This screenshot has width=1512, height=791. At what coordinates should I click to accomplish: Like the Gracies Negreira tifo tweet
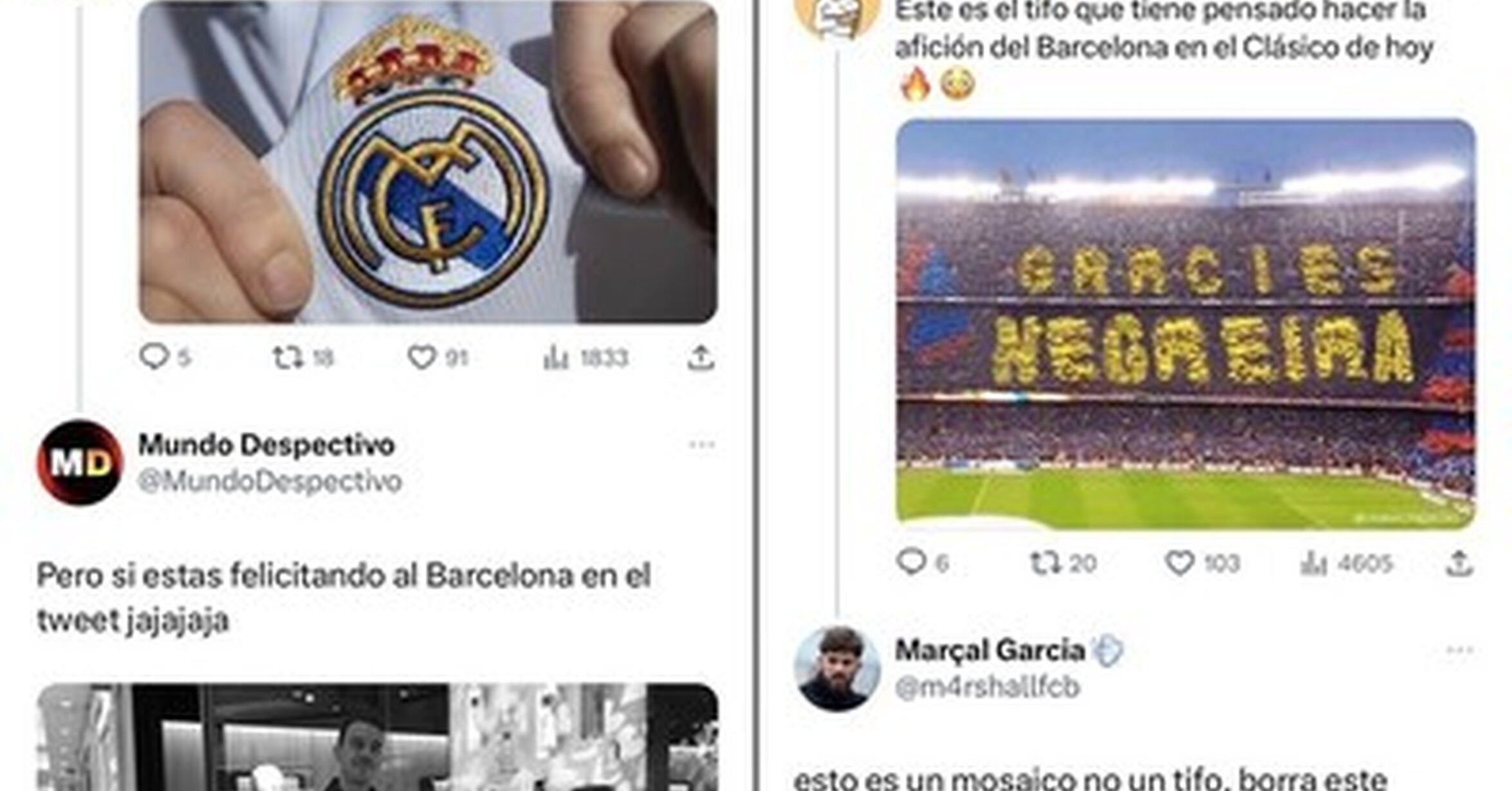(x=1203, y=563)
